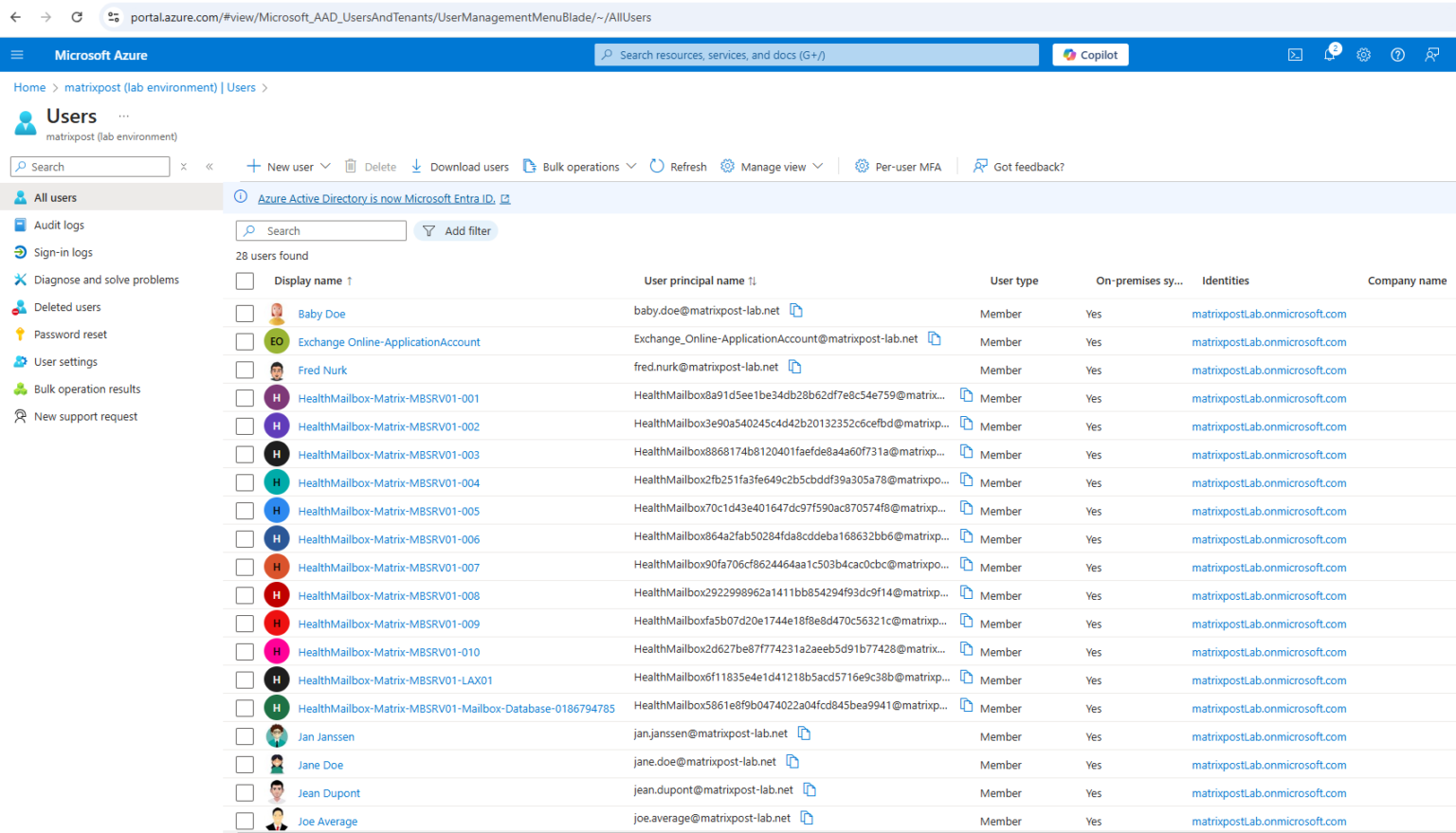Image resolution: width=1456 pixels, height=833 pixels.
Task: Check the select-all users checkbox
Action: click(245, 281)
